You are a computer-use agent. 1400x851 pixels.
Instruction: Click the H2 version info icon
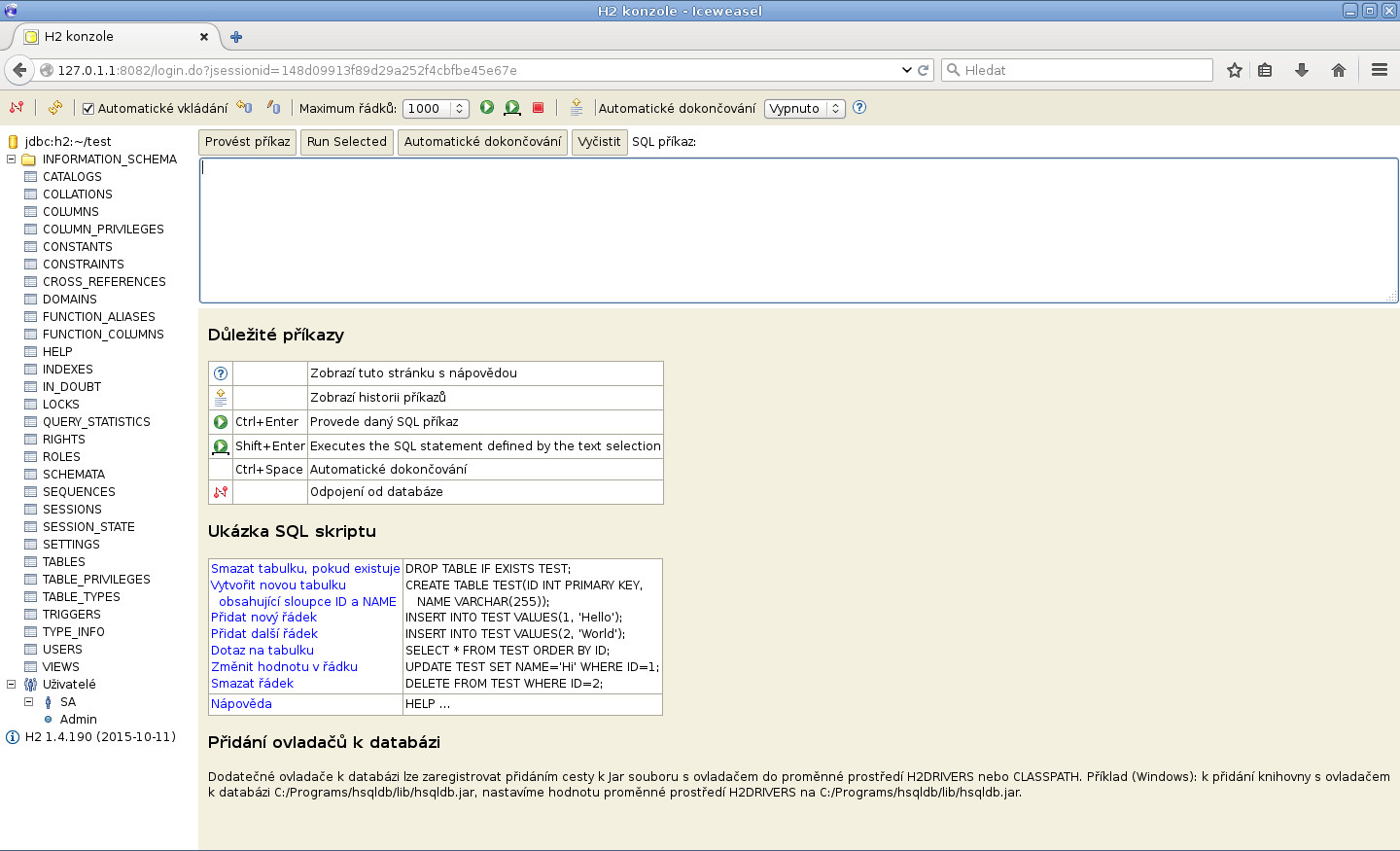13,737
